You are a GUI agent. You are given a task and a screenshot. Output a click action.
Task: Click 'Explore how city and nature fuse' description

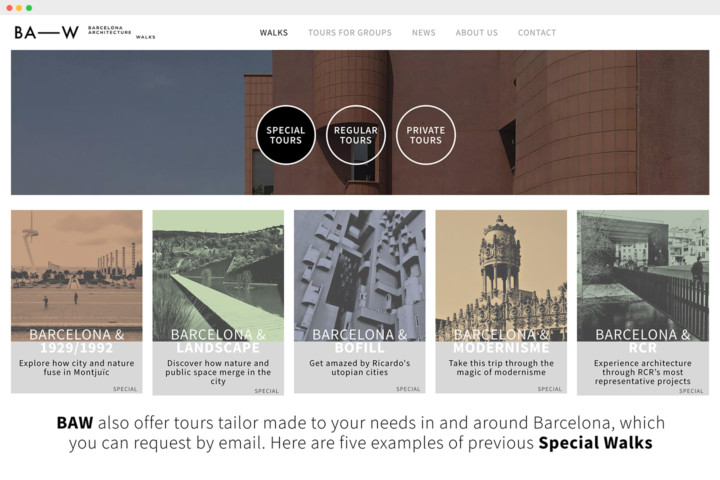[x=77, y=368]
